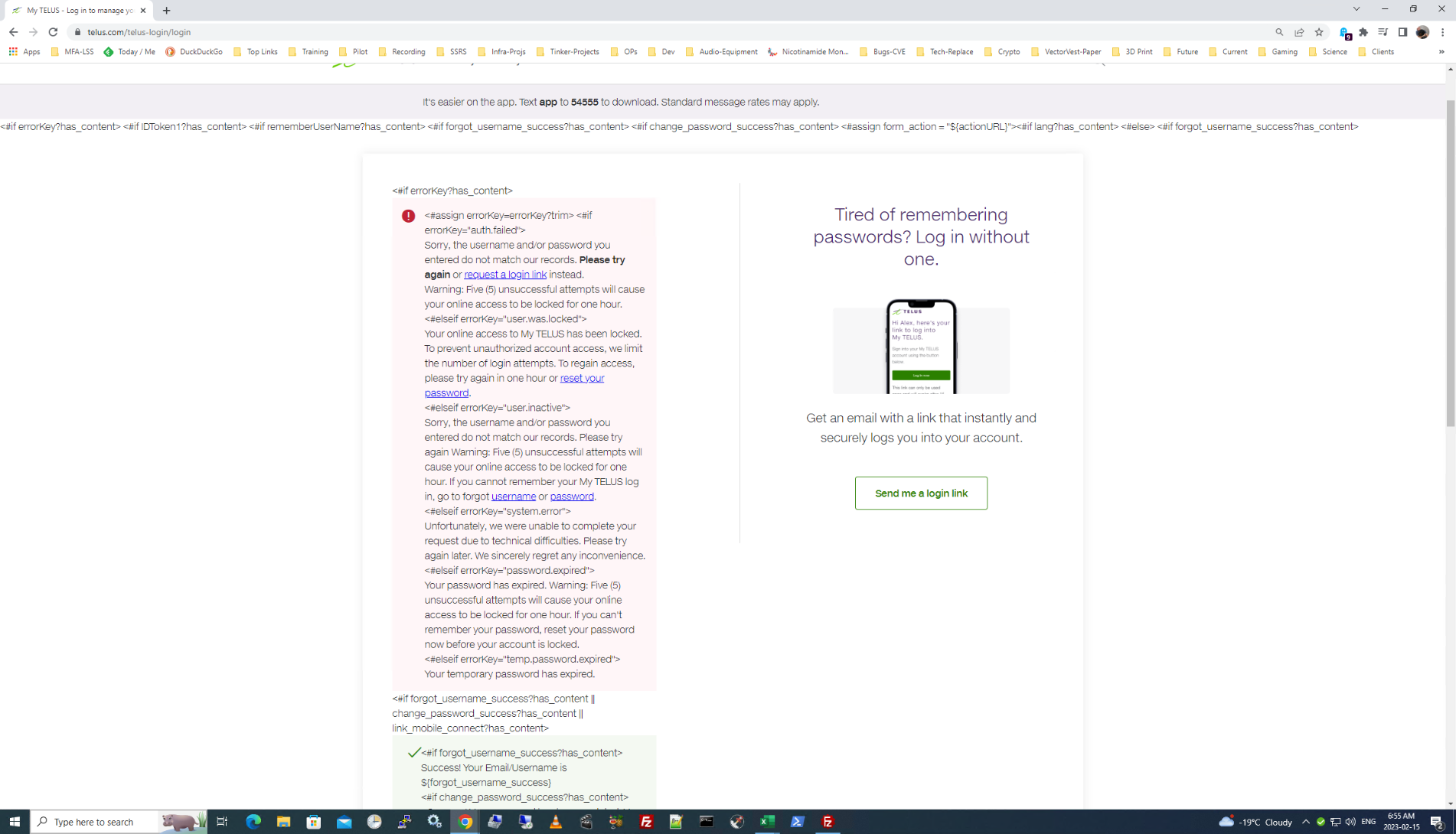Open the notification center icon
1456x834 pixels.
[1437, 822]
